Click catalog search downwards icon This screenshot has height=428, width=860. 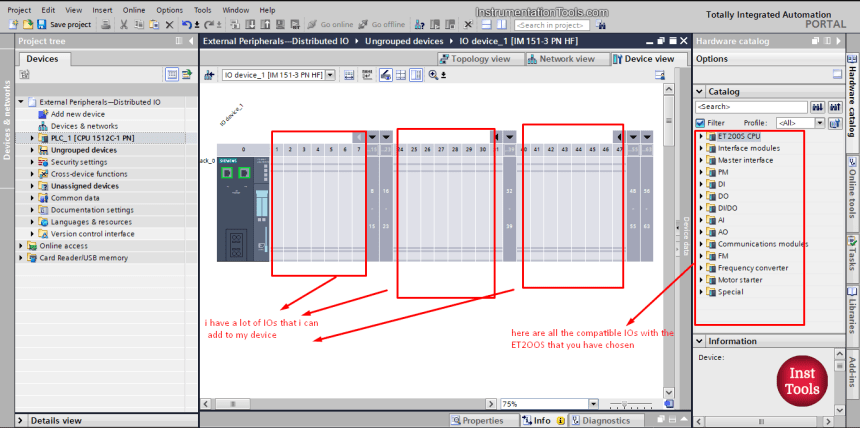818,107
